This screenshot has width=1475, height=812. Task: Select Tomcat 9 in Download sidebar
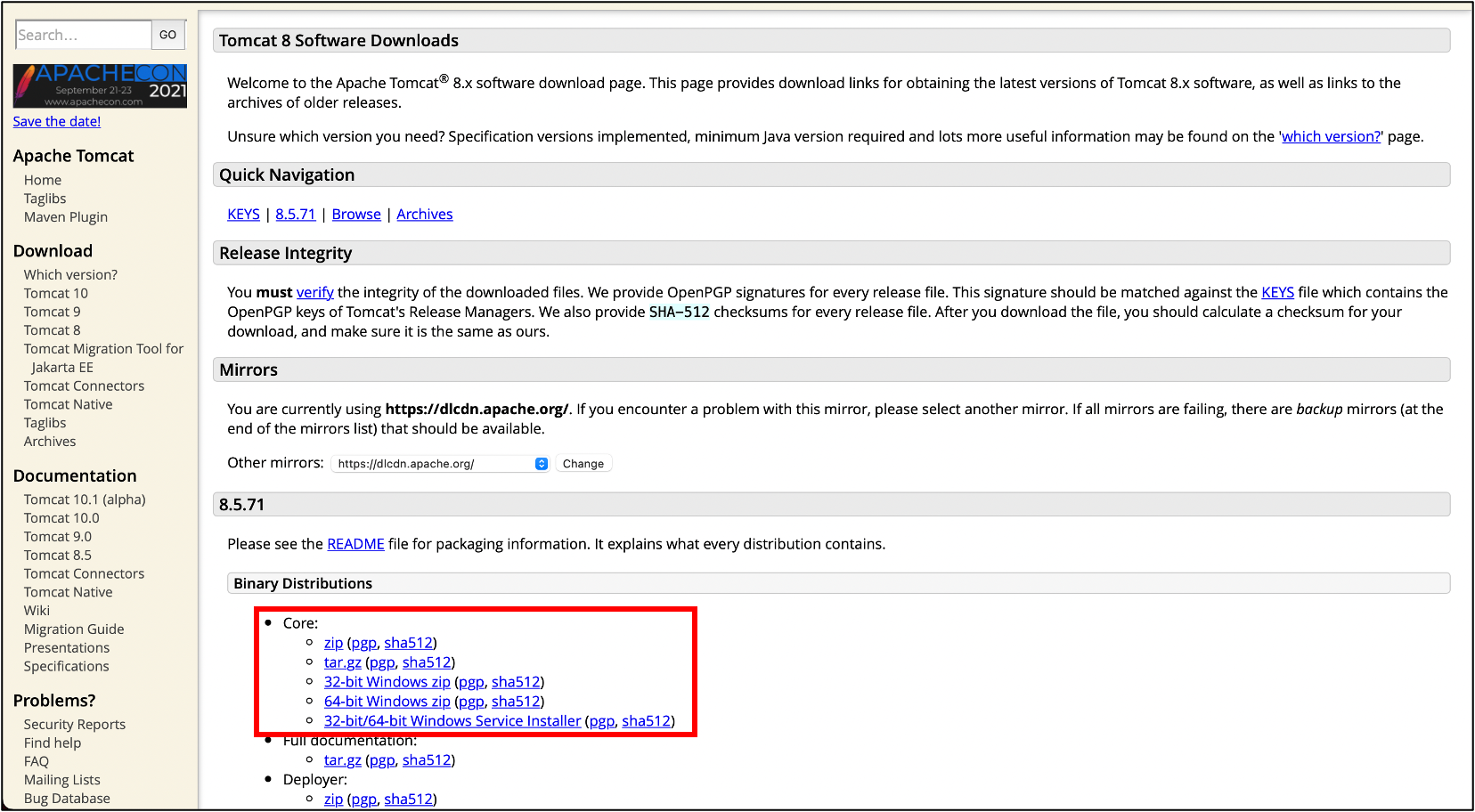tap(53, 313)
